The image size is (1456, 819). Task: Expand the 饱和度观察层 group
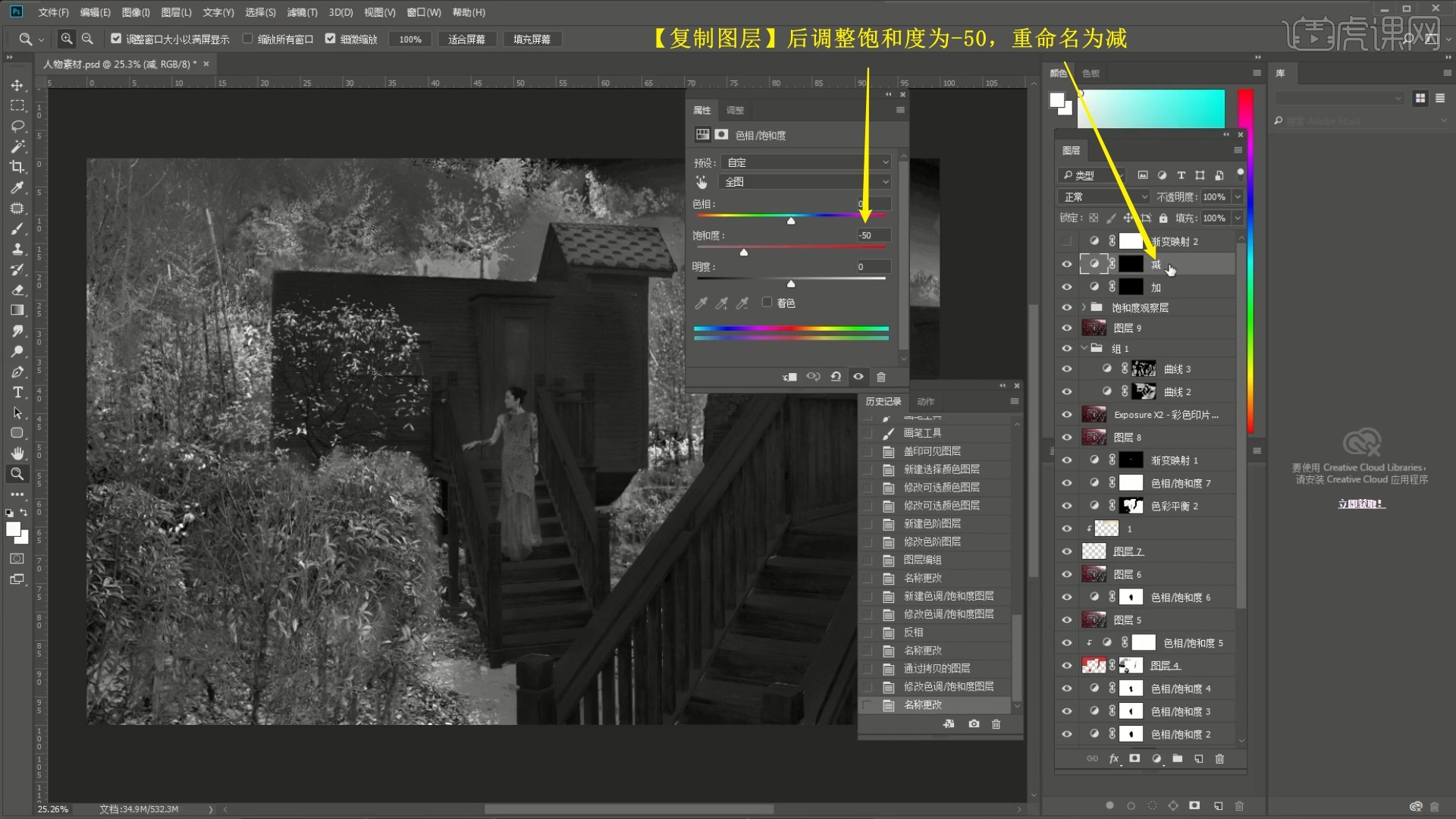pos(1084,308)
